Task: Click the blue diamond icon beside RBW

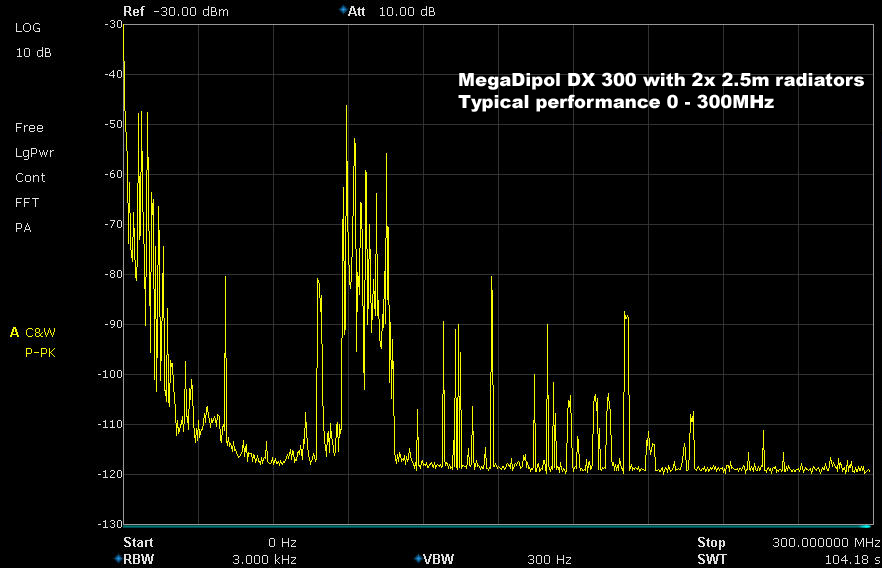Action: coord(118,558)
